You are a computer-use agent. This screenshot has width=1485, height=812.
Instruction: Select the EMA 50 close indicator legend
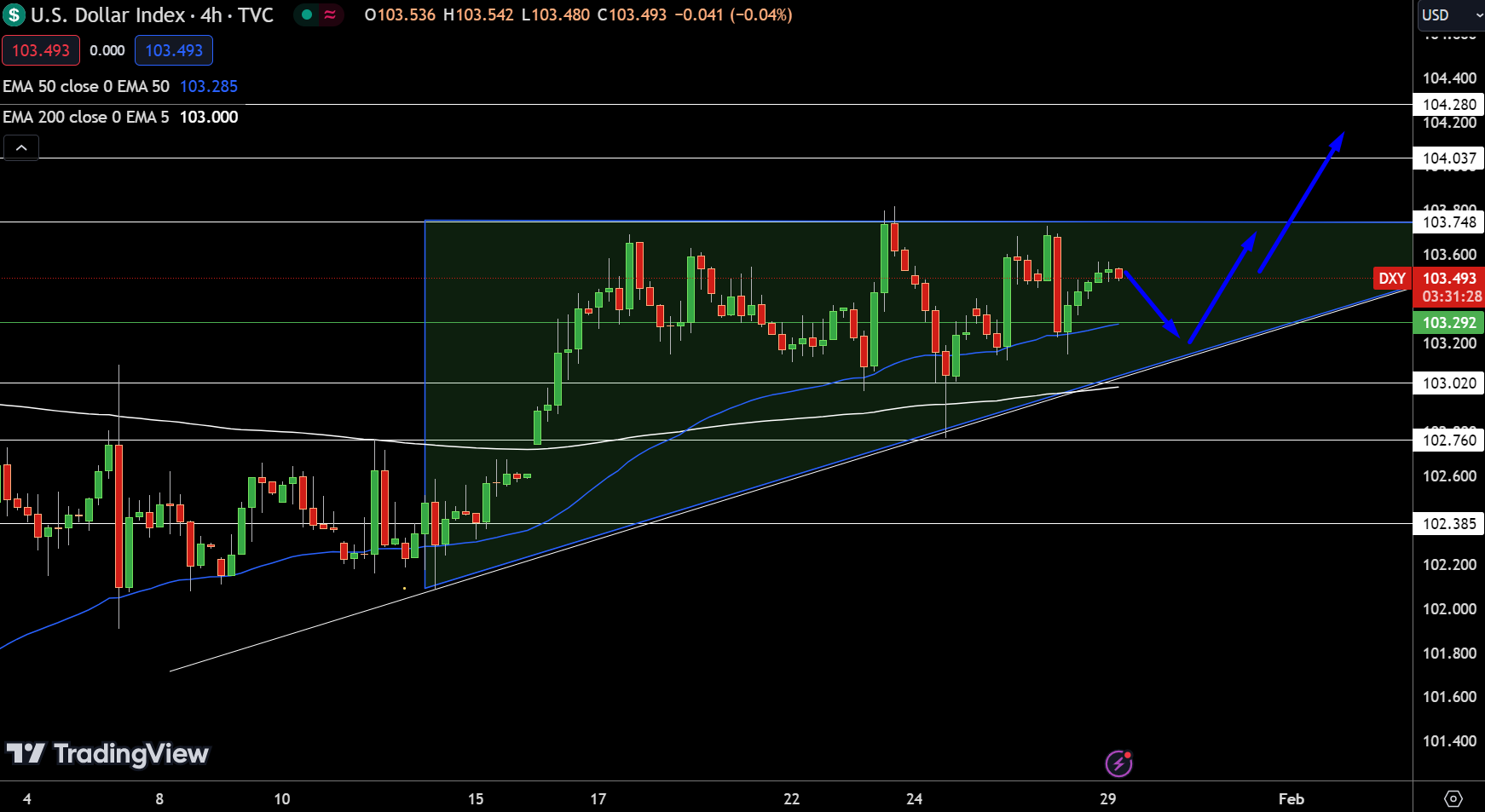(x=86, y=86)
